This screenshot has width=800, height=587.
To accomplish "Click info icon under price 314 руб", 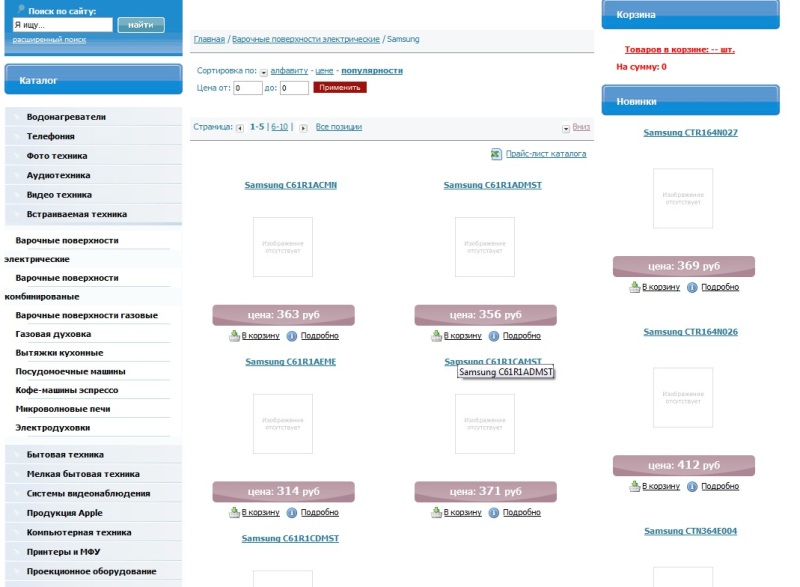I will tap(292, 513).
